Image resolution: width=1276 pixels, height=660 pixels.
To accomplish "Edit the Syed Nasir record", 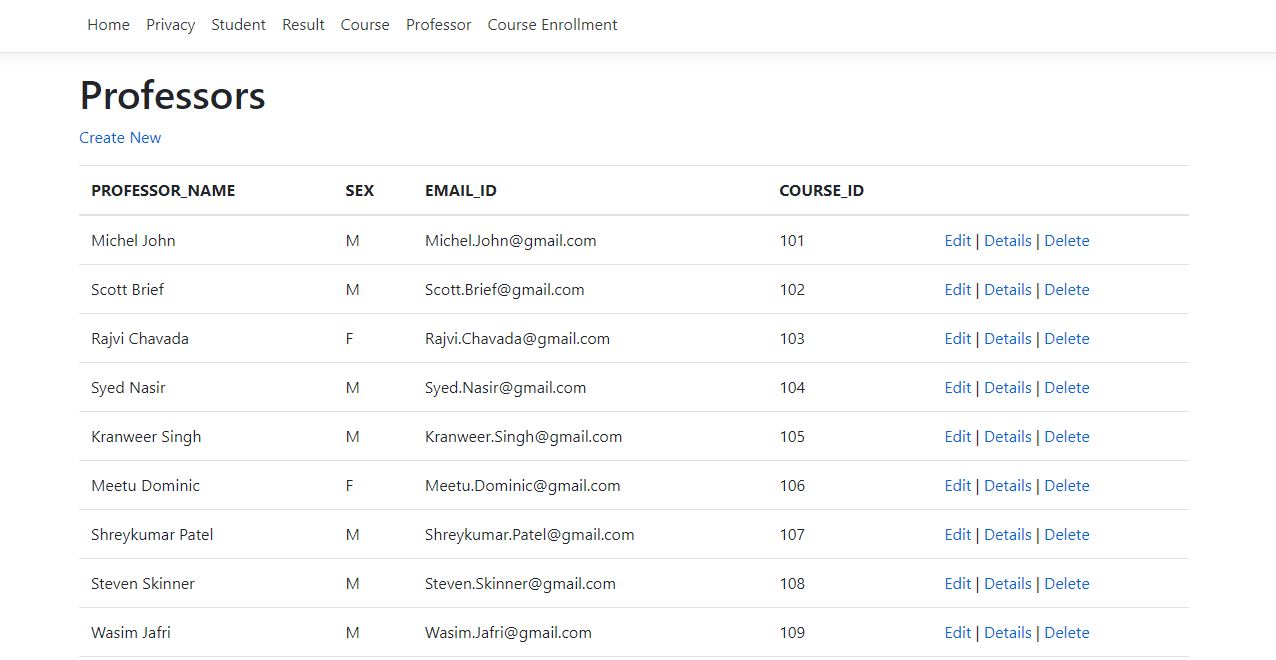I will pyautogui.click(x=957, y=387).
